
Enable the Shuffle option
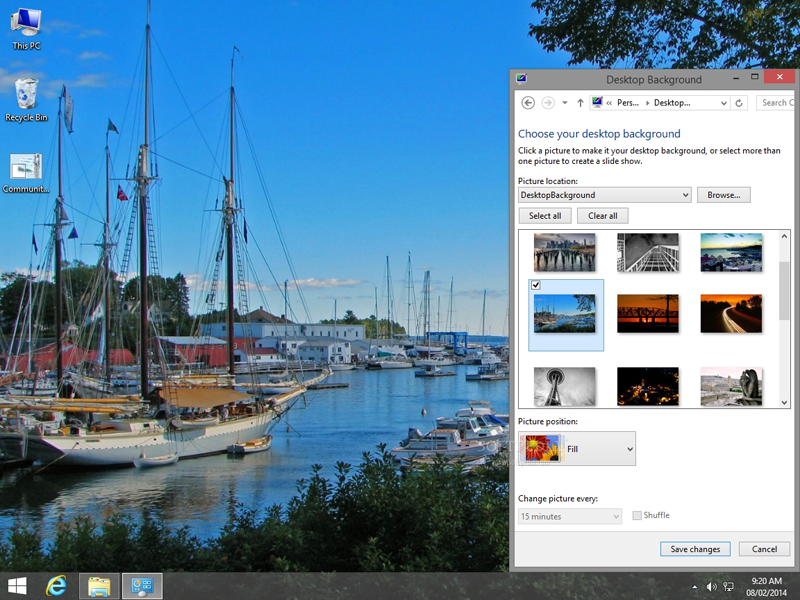pos(637,515)
